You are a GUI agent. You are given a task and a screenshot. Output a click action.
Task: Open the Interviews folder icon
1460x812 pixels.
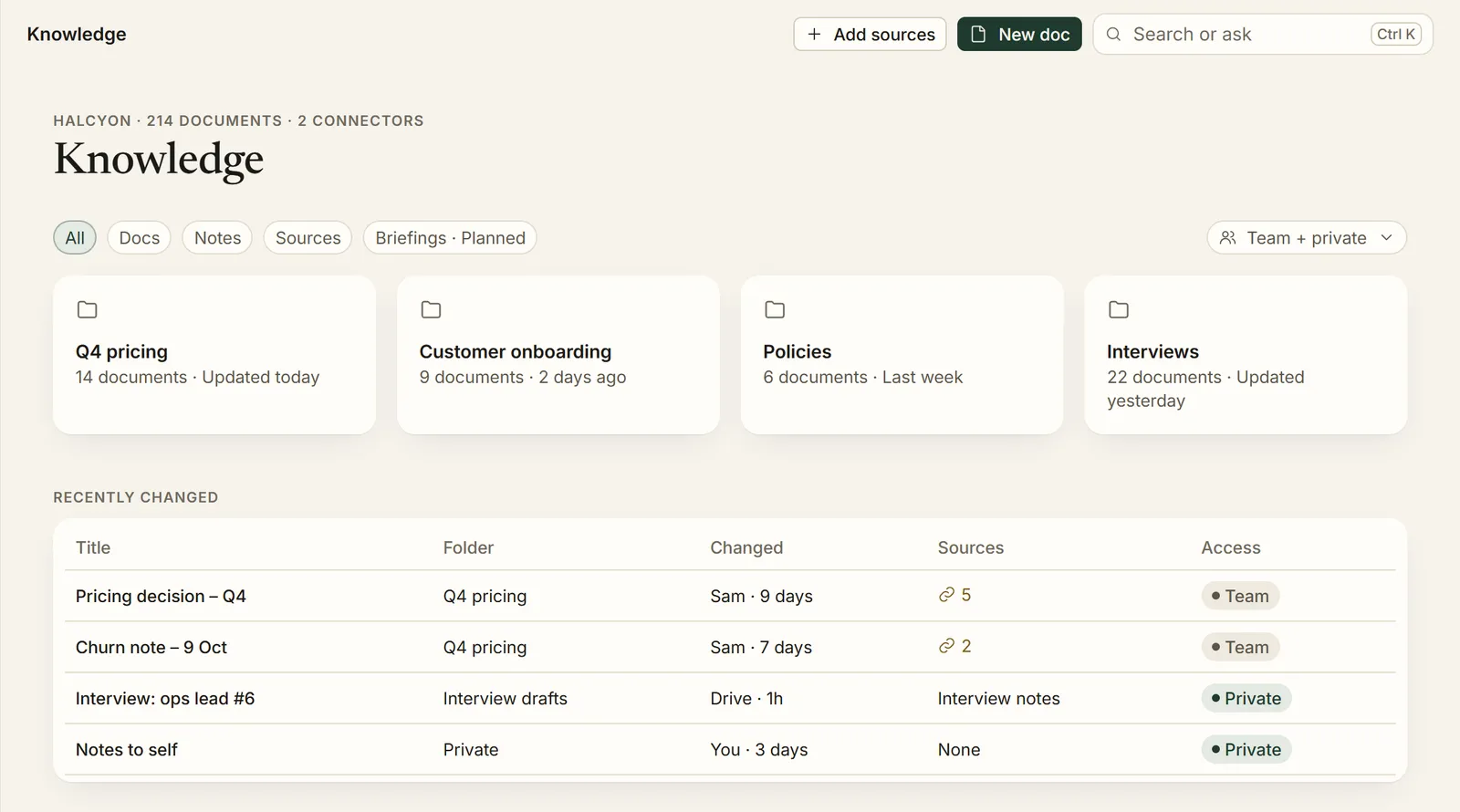point(1119,310)
